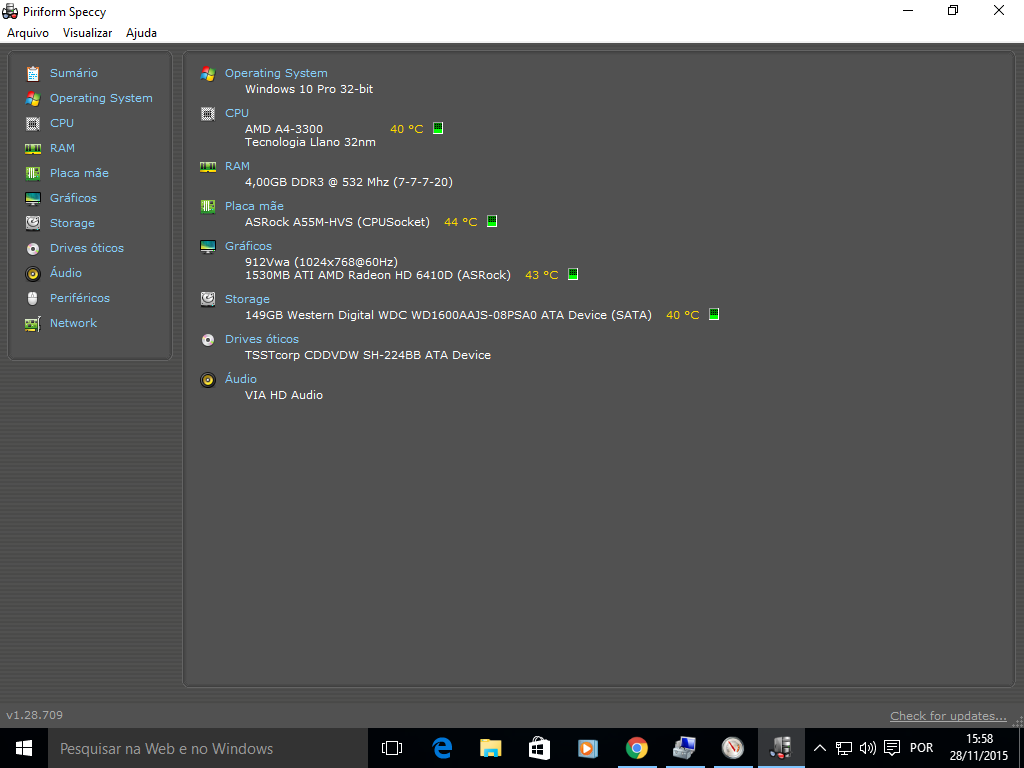Click the Gráficos monitor icon in sidebar
The height and width of the screenshot is (768, 1024).
33,199
